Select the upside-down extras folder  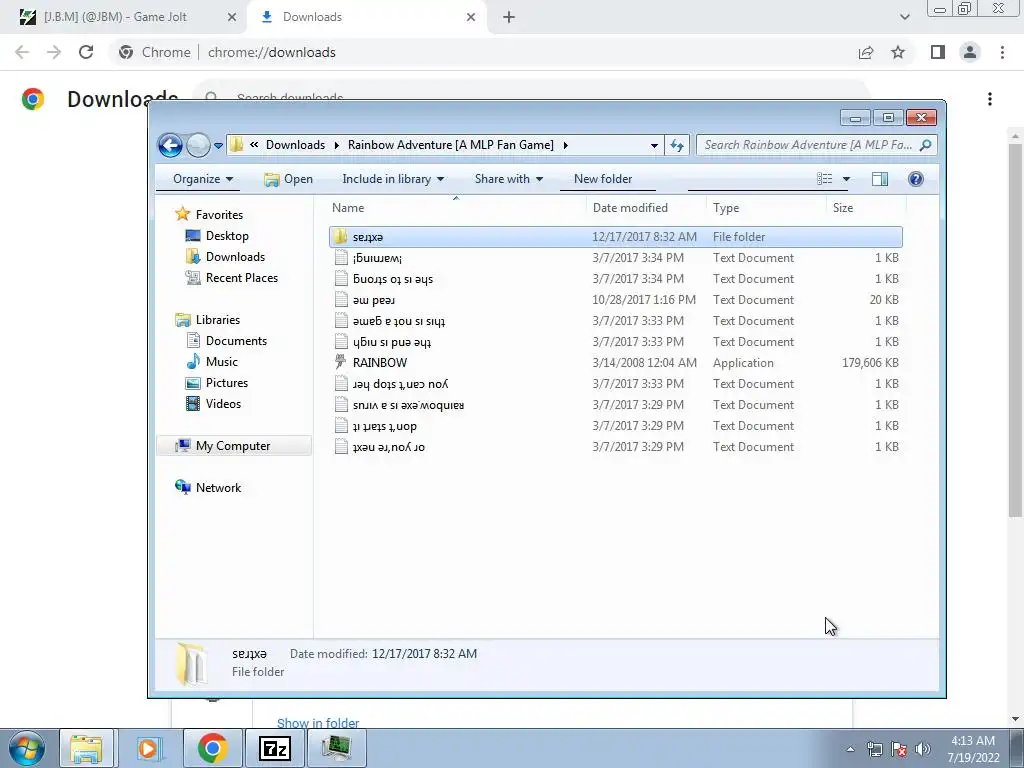click(616, 237)
